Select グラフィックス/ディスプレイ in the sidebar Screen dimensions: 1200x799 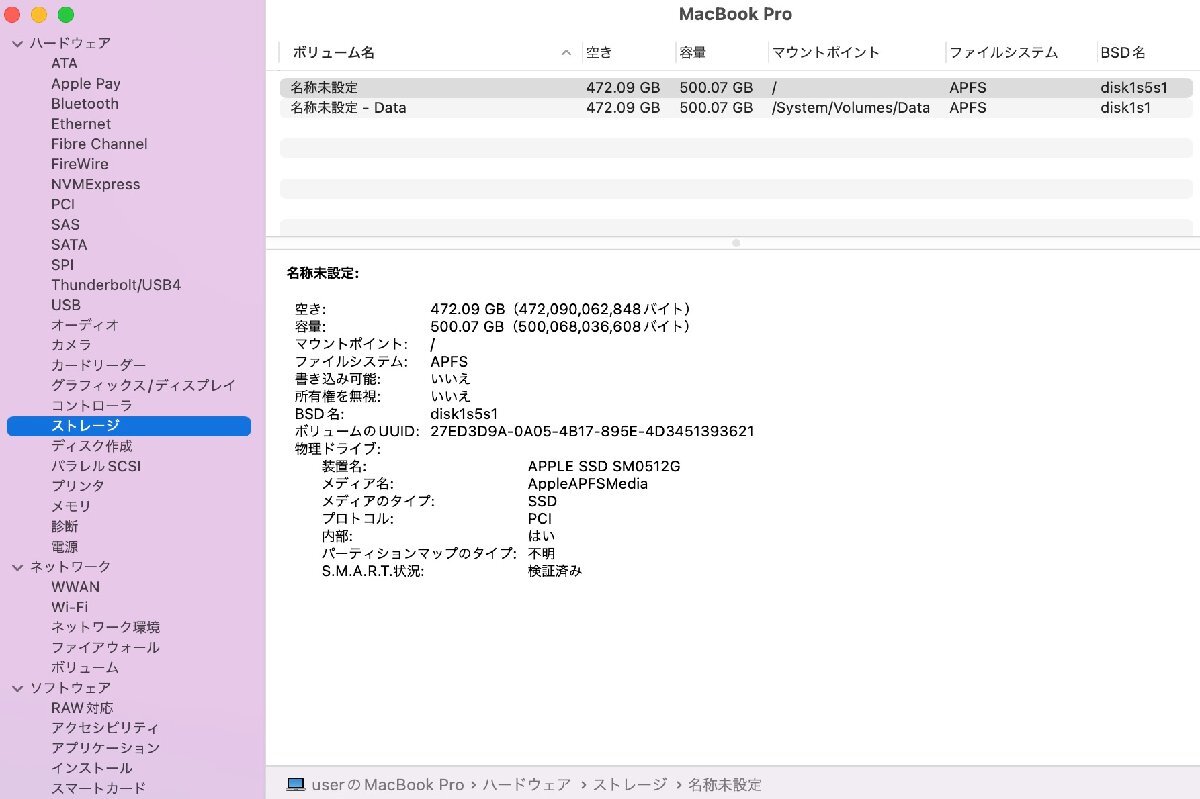[143, 385]
